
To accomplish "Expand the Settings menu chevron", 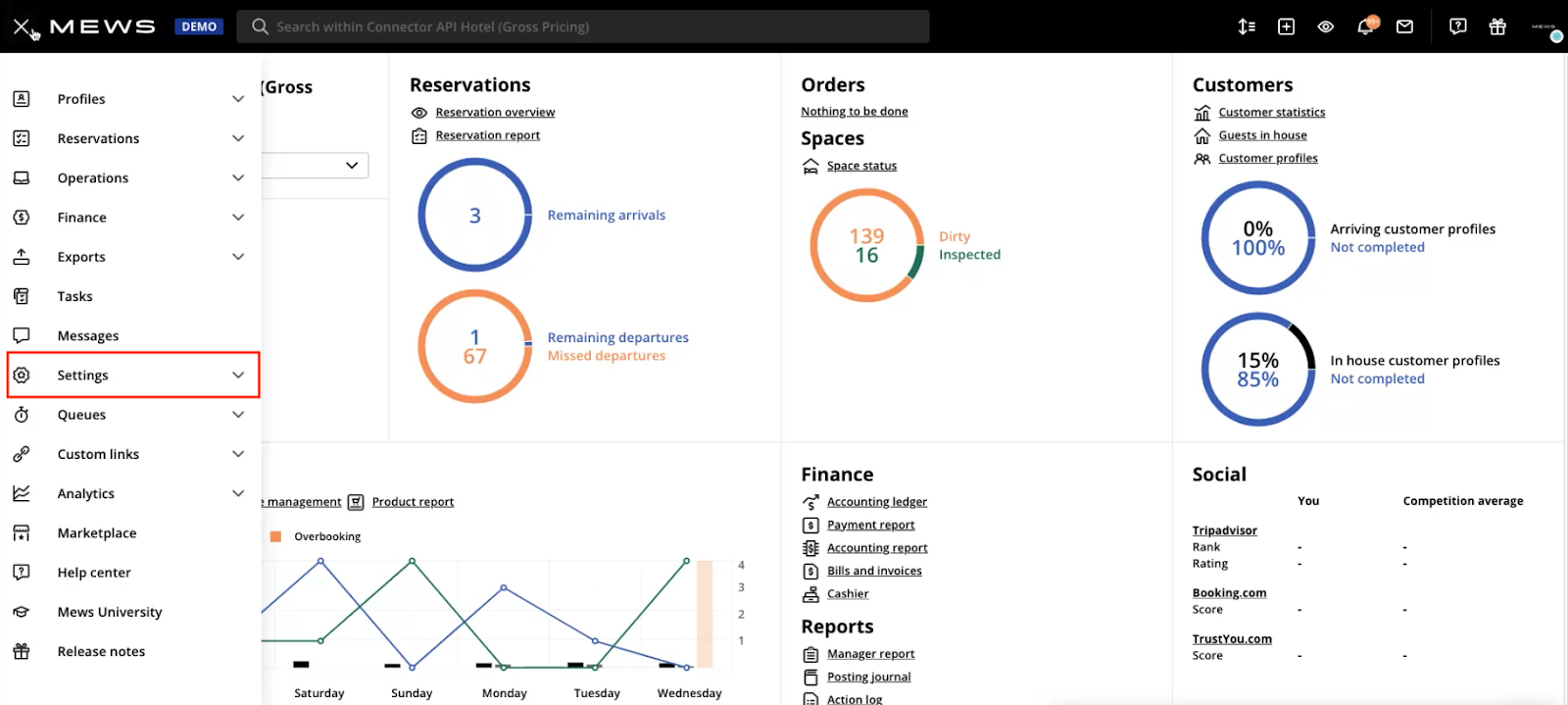I will (238, 375).
